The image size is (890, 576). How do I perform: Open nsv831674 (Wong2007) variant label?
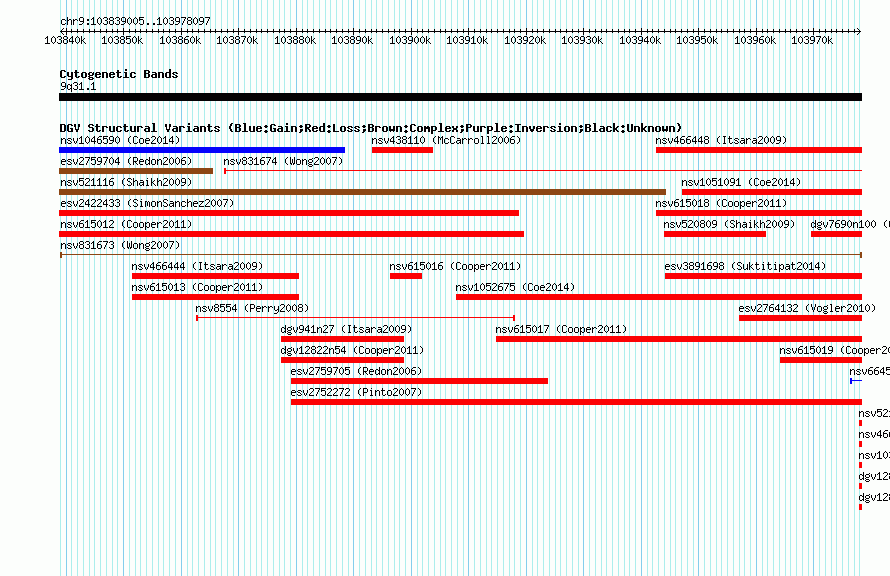[283, 161]
